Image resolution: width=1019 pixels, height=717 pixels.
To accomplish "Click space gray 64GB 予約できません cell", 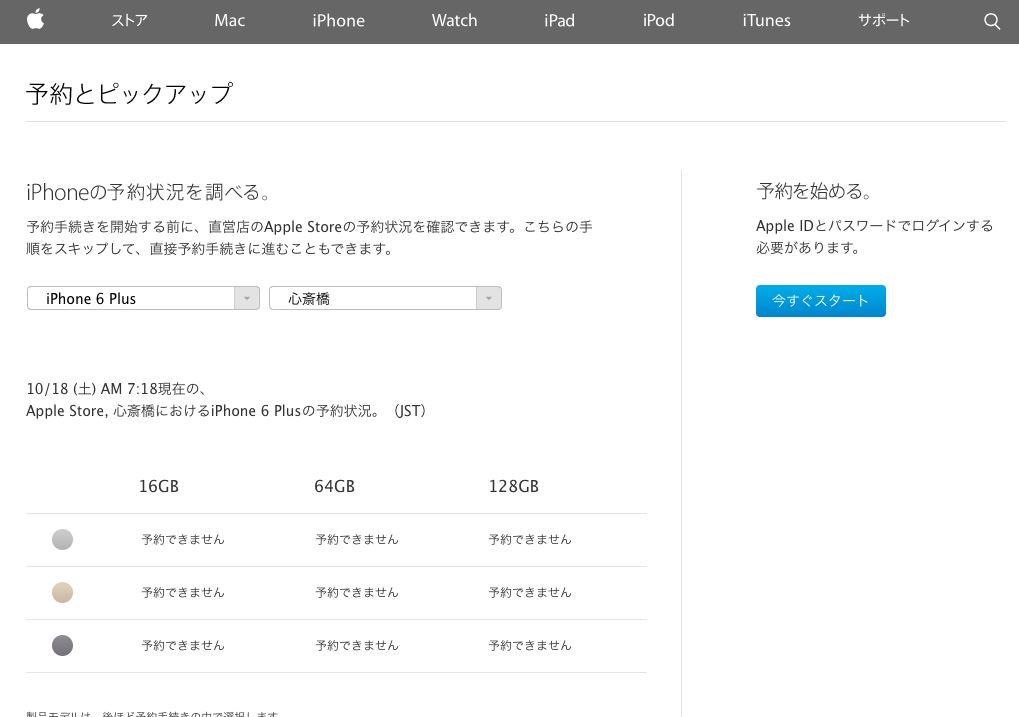I will tap(357, 645).
